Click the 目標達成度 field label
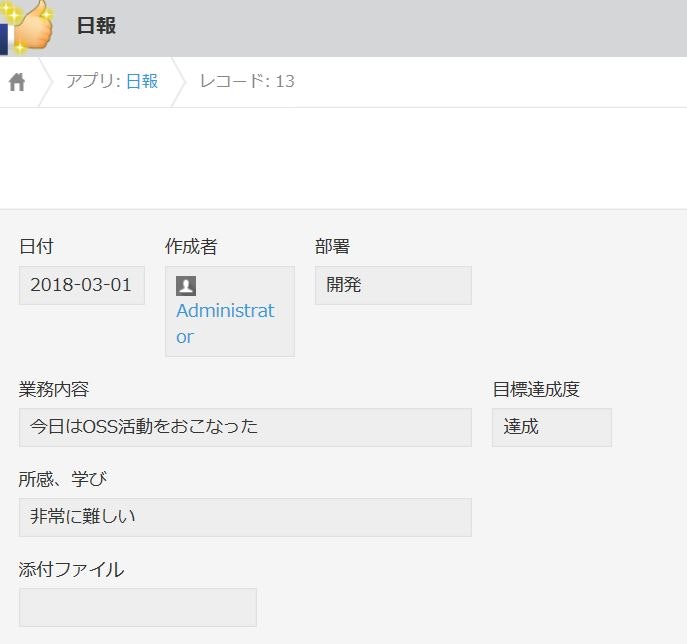 [536, 389]
